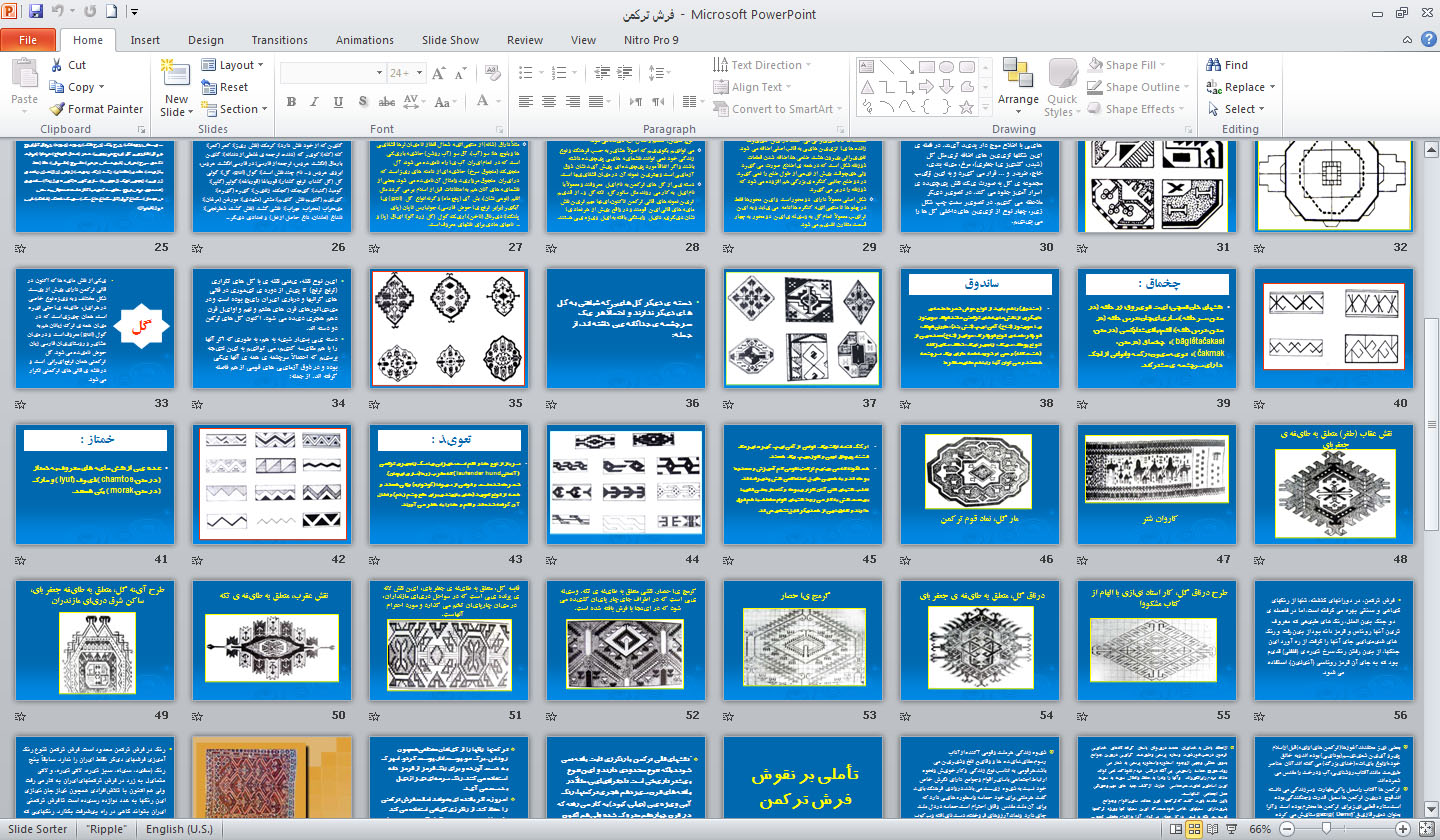The width and height of the screenshot is (1440, 840).
Task: Click the Find binoculars icon
Action: pyautogui.click(x=1214, y=65)
